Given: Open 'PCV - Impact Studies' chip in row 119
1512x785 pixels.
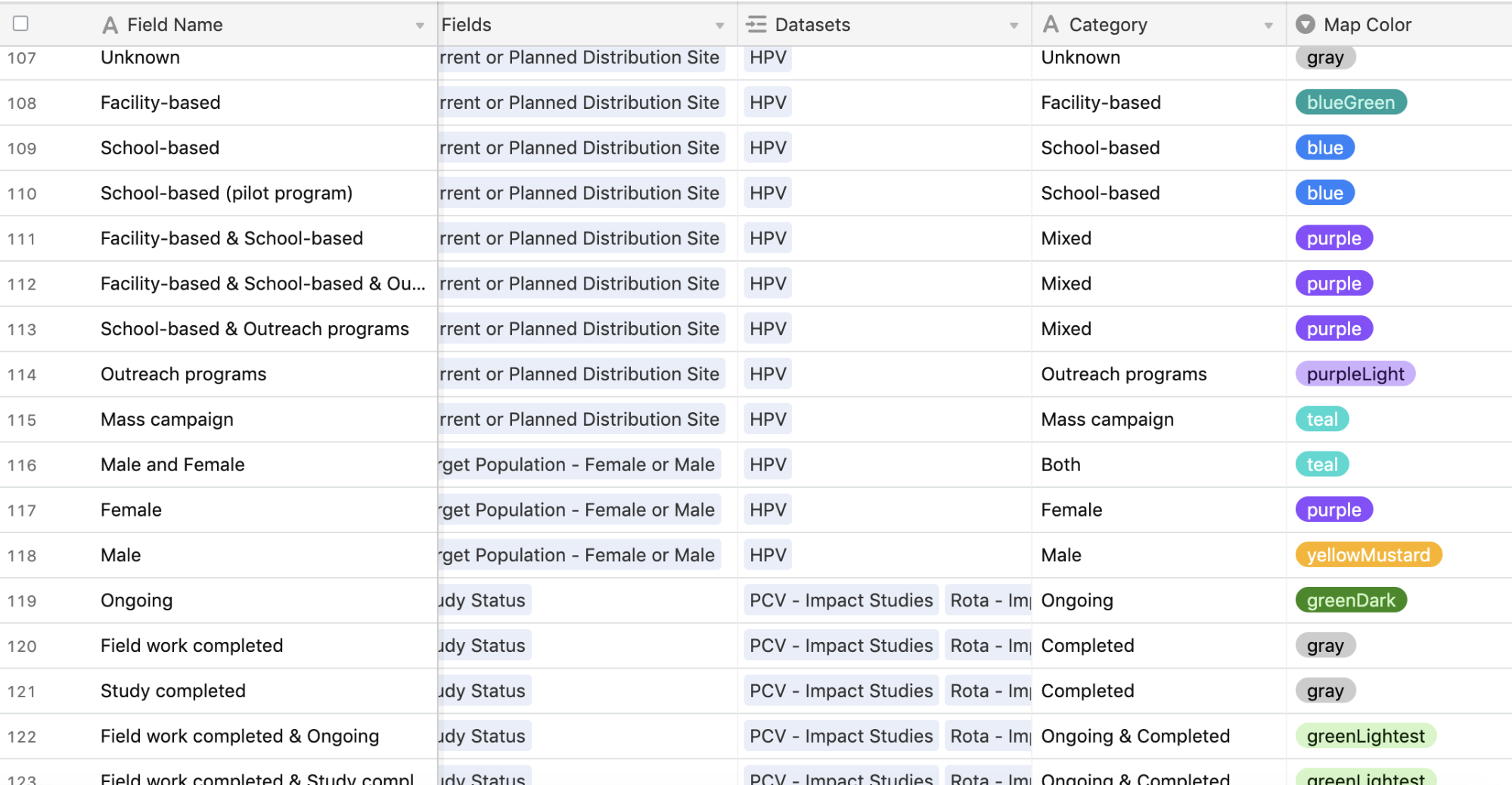Looking at the screenshot, I should 841,600.
